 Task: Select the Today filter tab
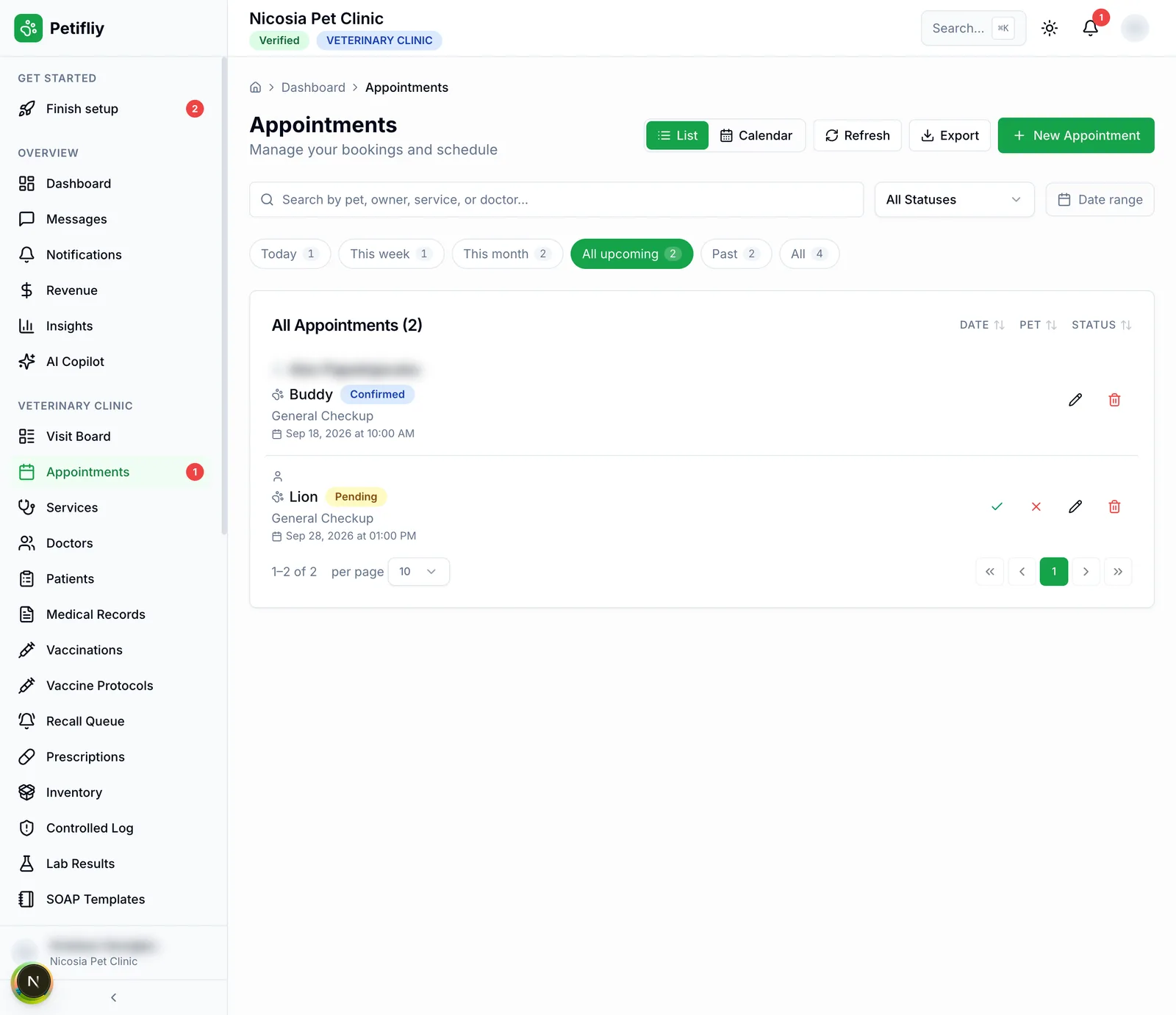click(290, 254)
